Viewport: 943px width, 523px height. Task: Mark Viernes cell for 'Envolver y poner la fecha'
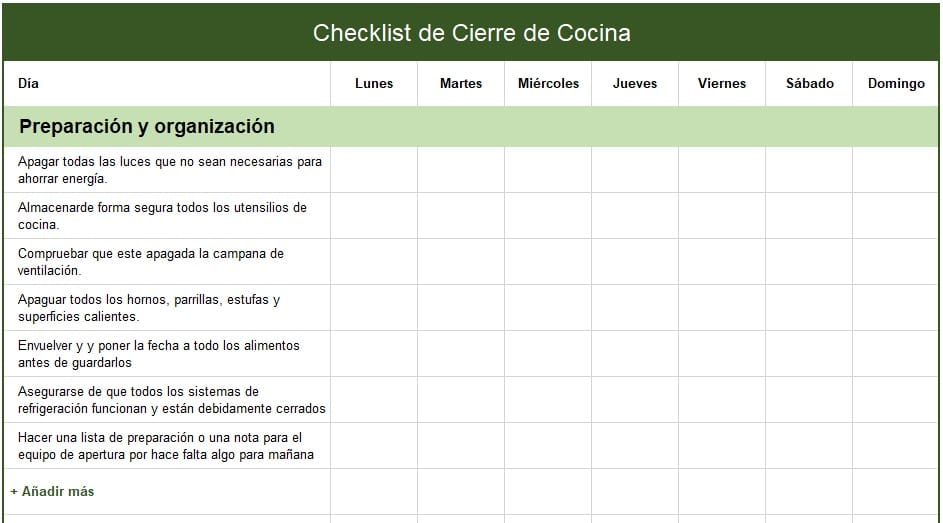[722, 354]
